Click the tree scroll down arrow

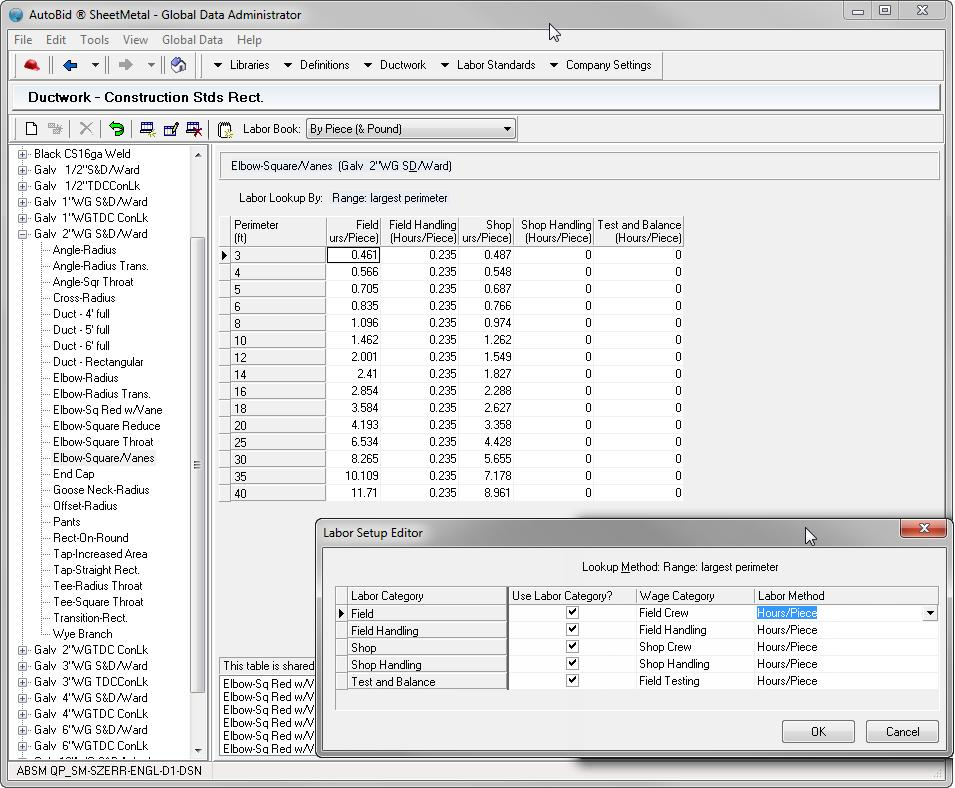click(198, 750)
